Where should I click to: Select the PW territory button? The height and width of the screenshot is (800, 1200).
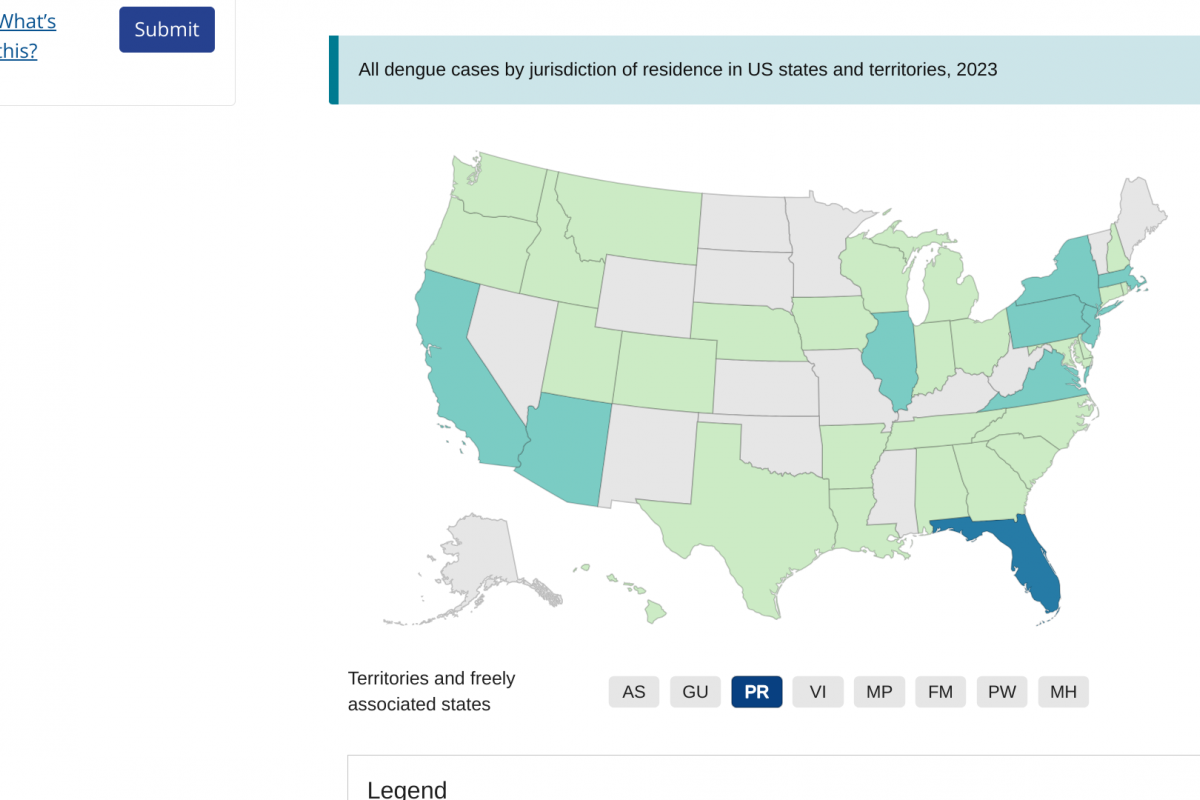pyautogui.click(x=1002, y=692)
